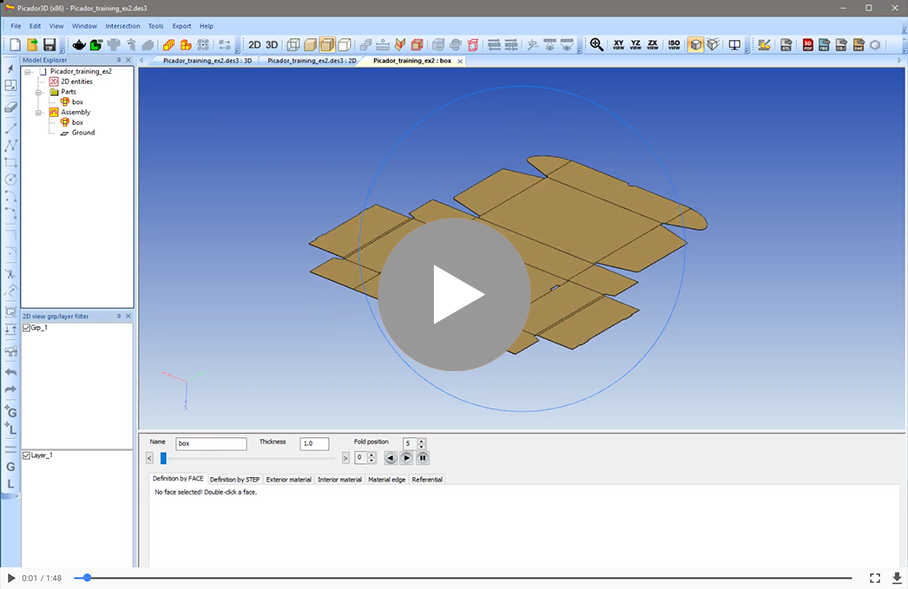Toggle video fullscreen icon

coord(875,578)
